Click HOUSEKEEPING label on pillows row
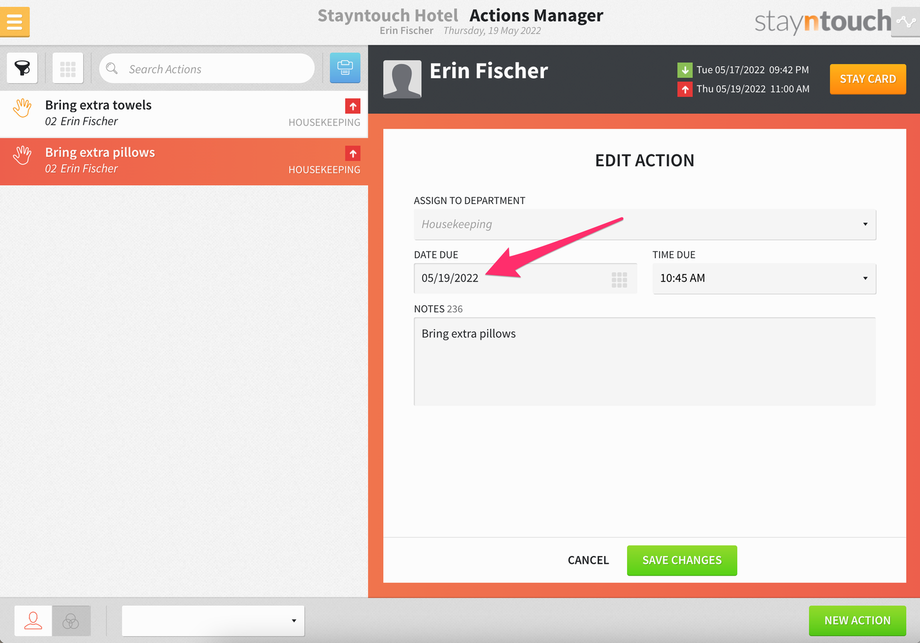920x643 pixels. 324,170
